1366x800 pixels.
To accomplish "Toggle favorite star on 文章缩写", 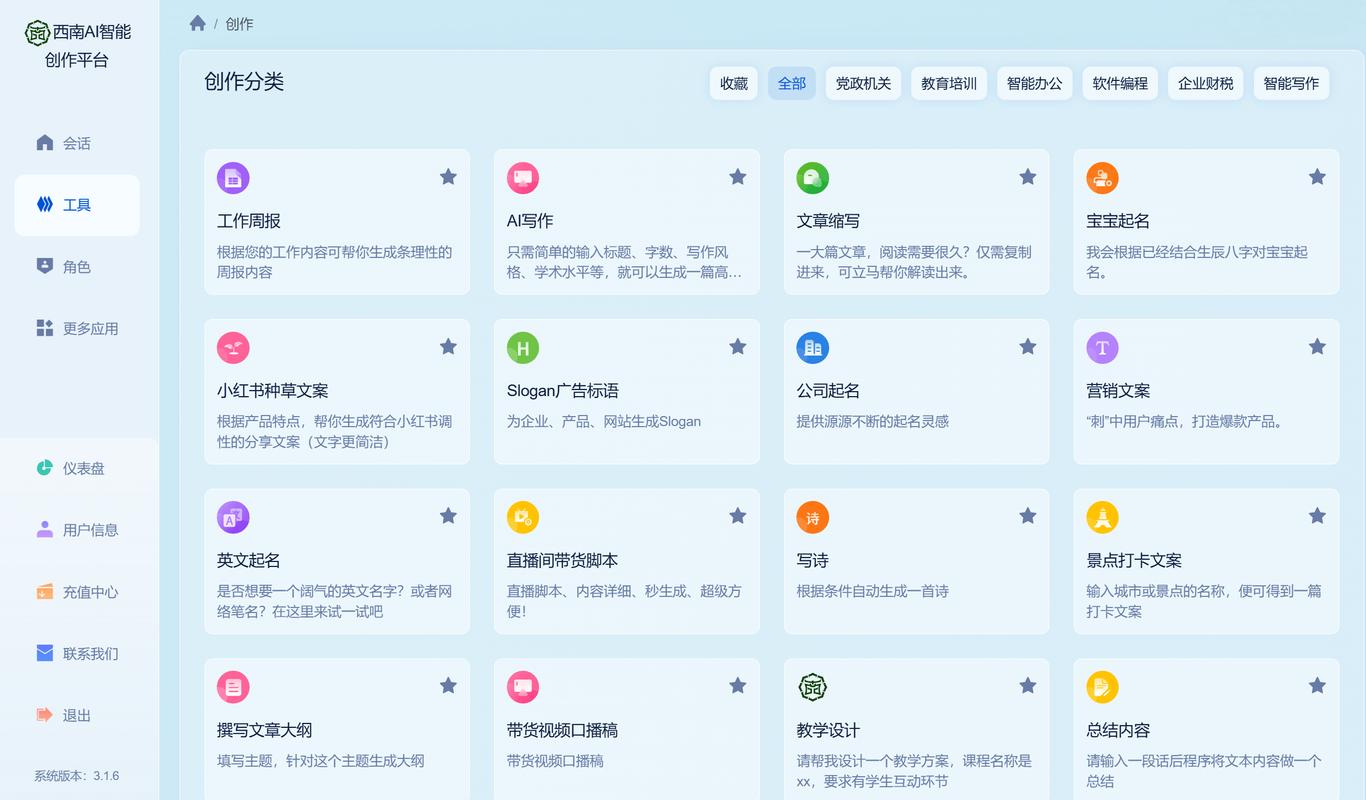I will coord(1028,177).
